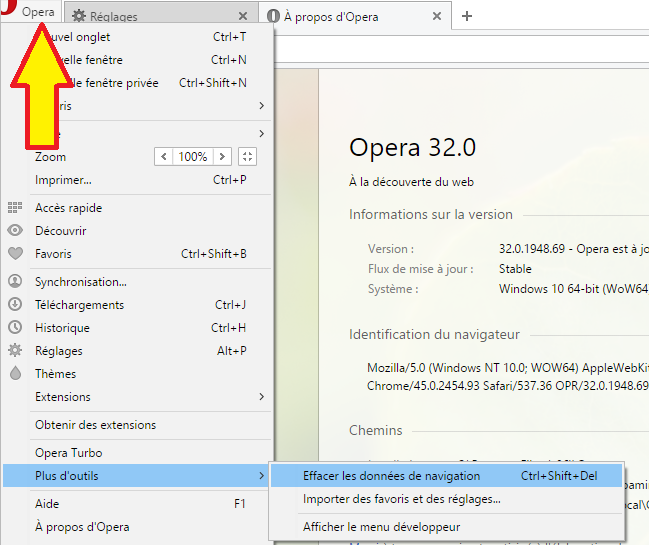
Task: Click the Favoris heart icon
Action: (15, 253)
